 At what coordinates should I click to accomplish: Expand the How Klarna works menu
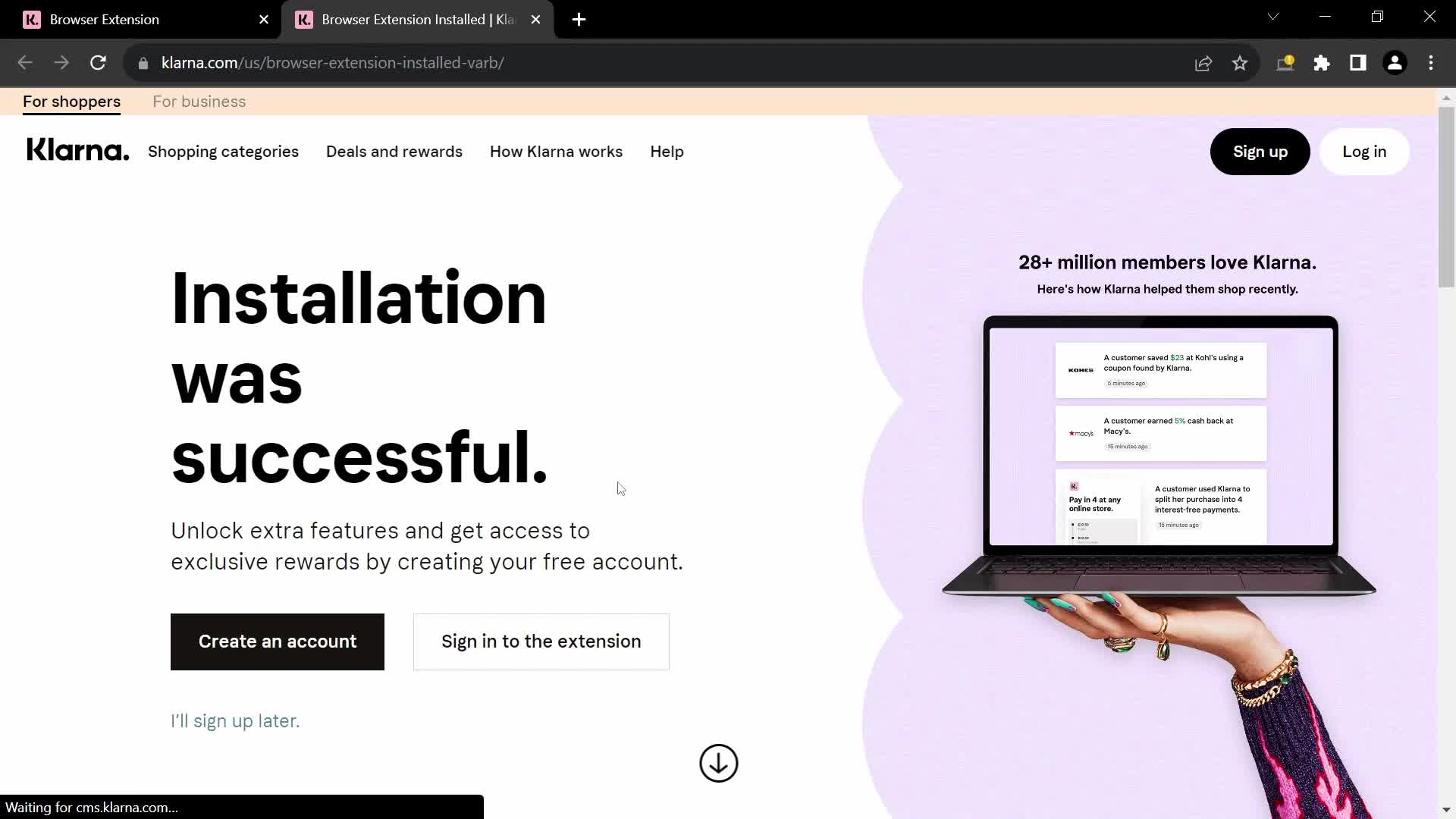[x=556, y=151]
